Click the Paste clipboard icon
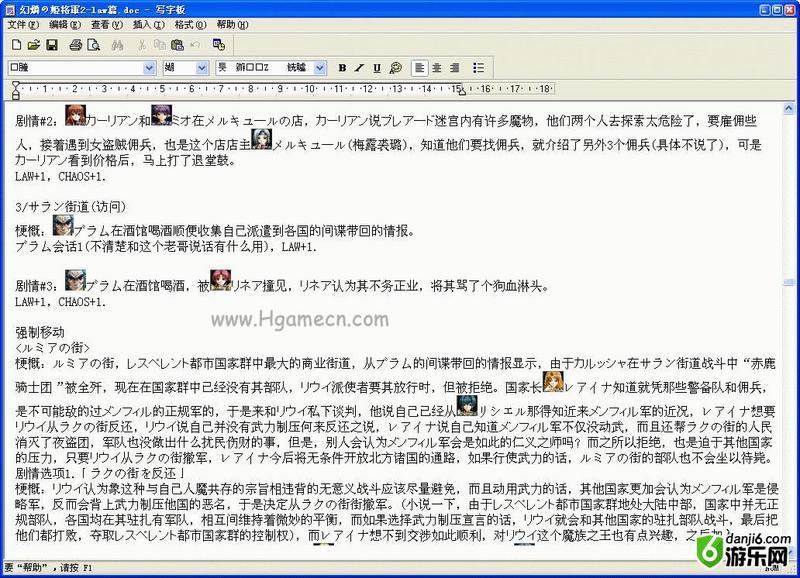800x578 pixels. pos(177,45)
